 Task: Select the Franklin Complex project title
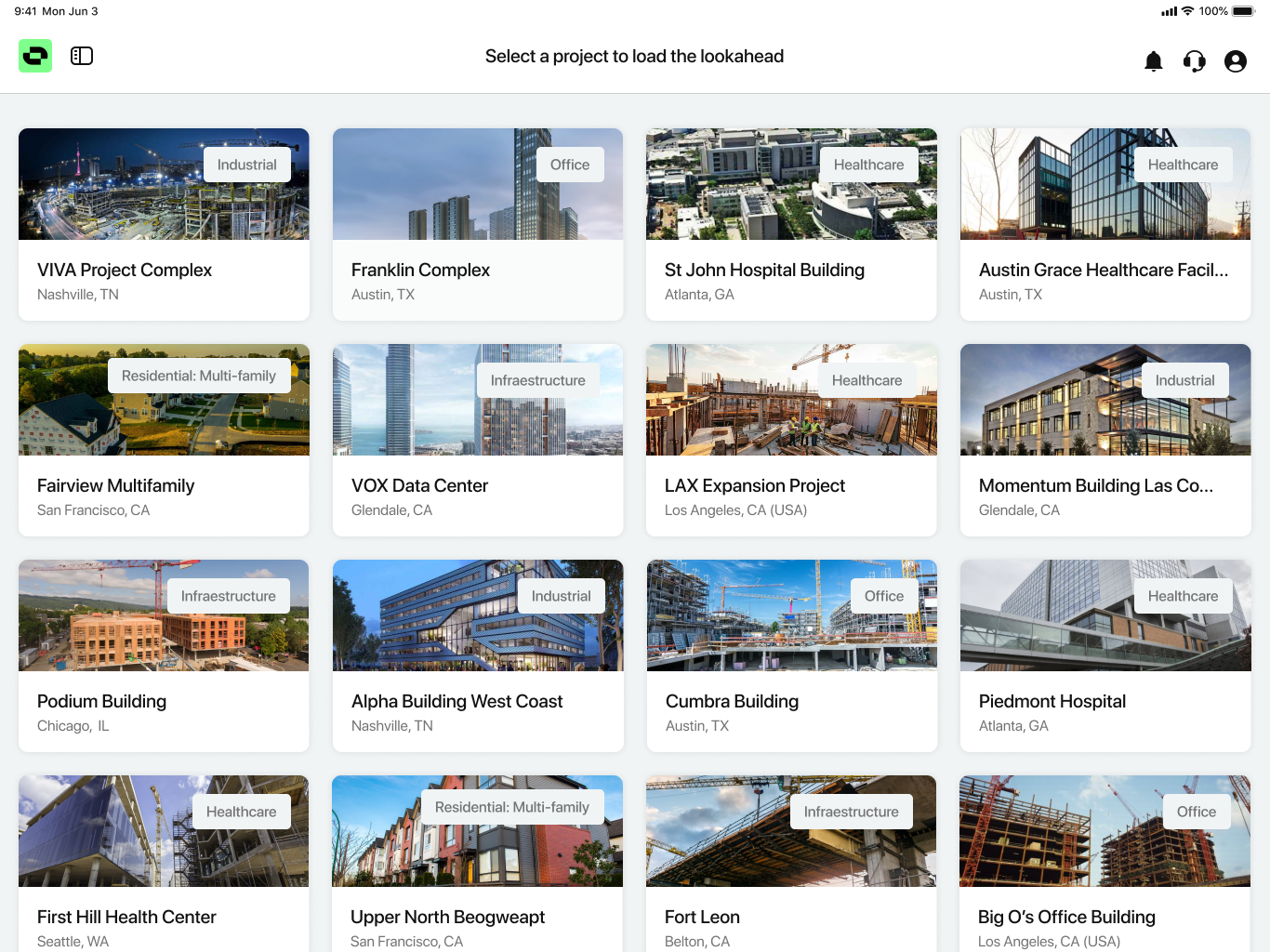tap(420, 270)
